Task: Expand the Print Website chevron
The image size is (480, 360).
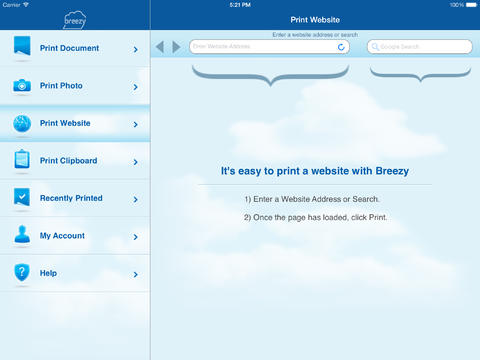Action: click(135, 124)
